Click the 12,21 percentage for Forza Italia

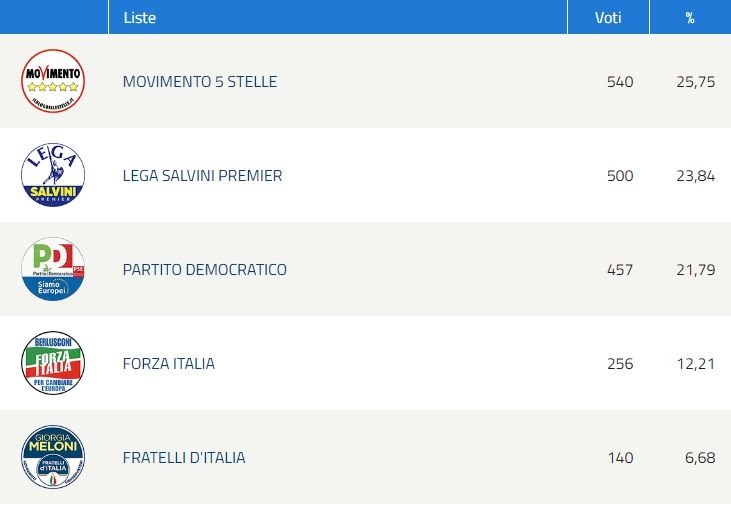[696, 364]
